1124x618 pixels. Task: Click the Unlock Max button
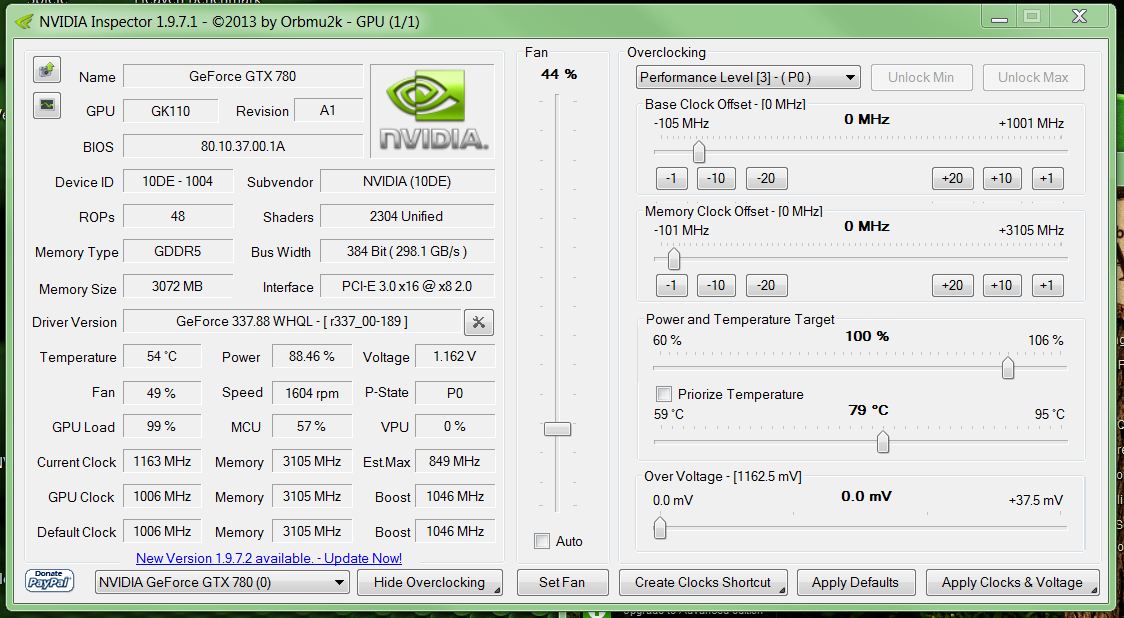click(1033, 77)
